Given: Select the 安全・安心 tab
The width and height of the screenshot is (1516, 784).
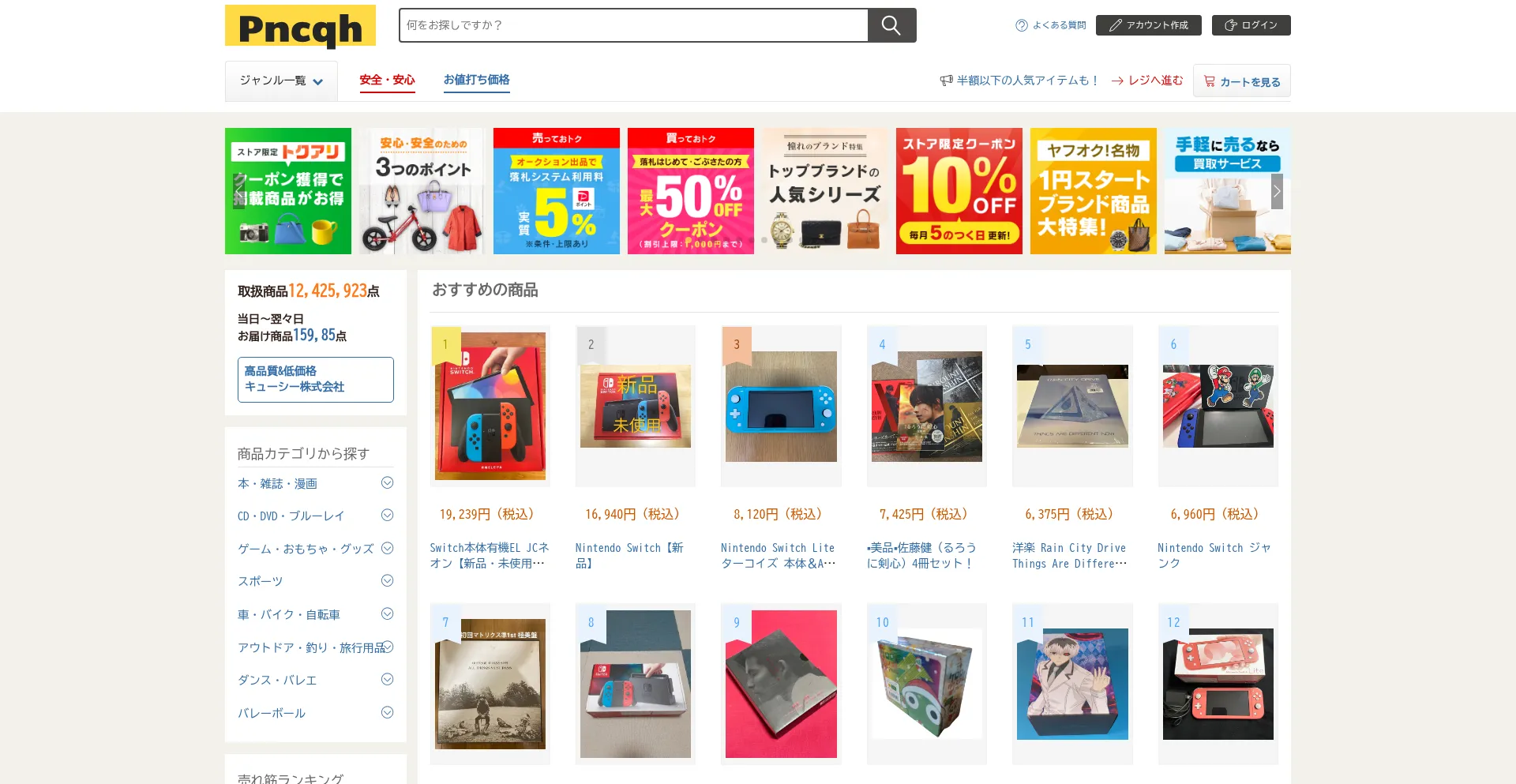Looking at the screenshot, I should 387,81.
